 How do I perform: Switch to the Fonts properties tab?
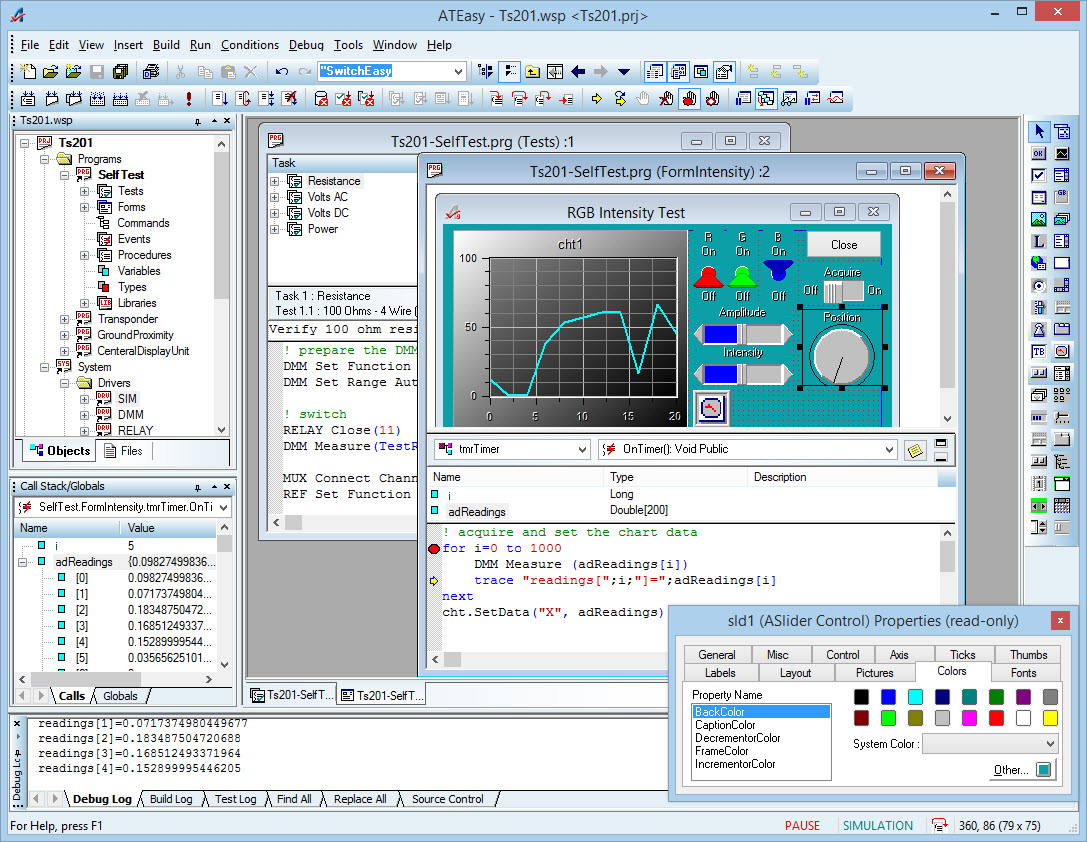pyautogui.click(x=1023, y=673)
